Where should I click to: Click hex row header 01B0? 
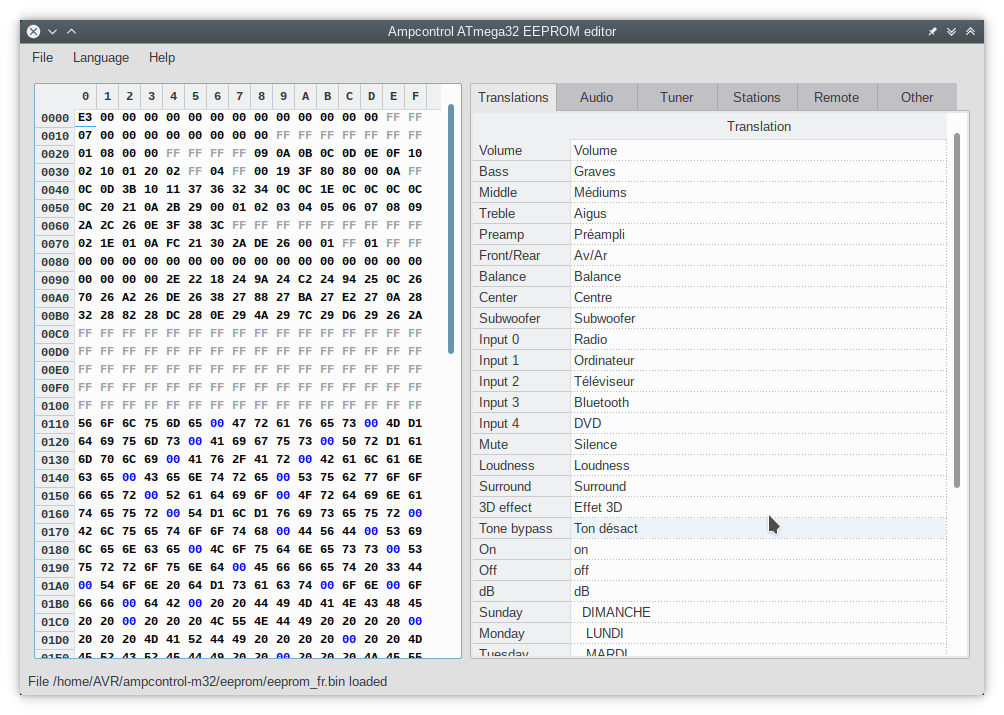click(x=55, y=604)
